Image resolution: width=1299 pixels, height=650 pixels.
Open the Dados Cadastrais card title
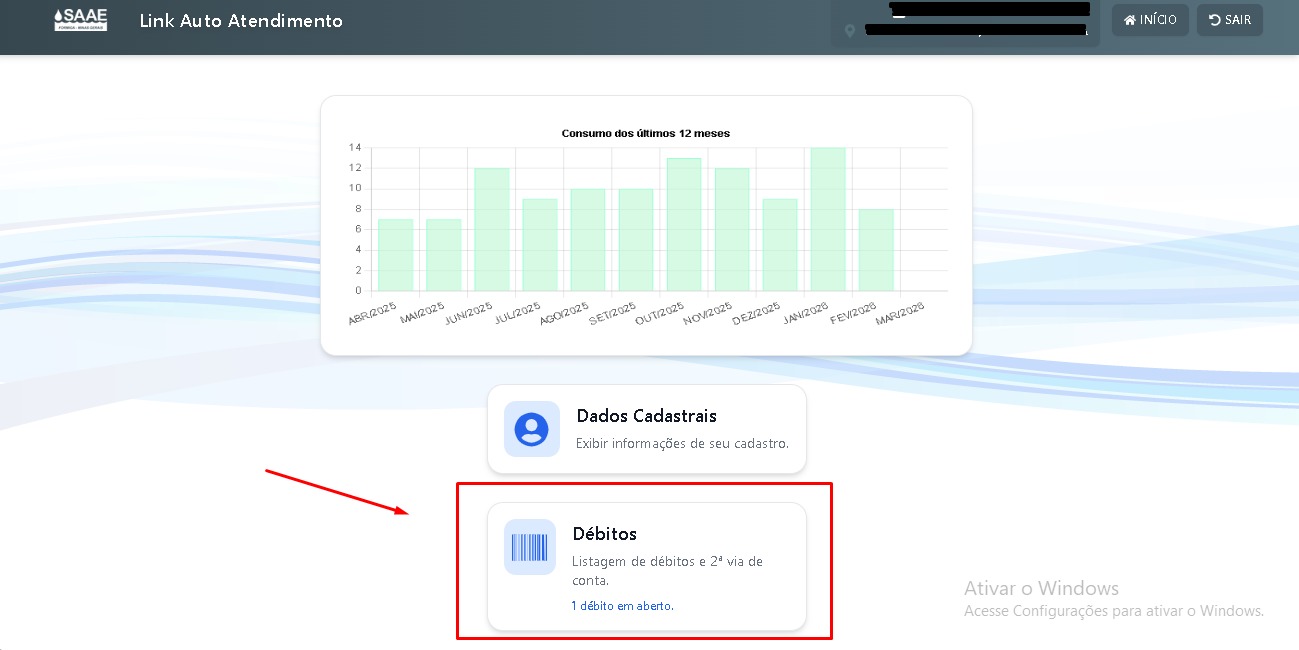pyautogui.click(x=646, y=416)
